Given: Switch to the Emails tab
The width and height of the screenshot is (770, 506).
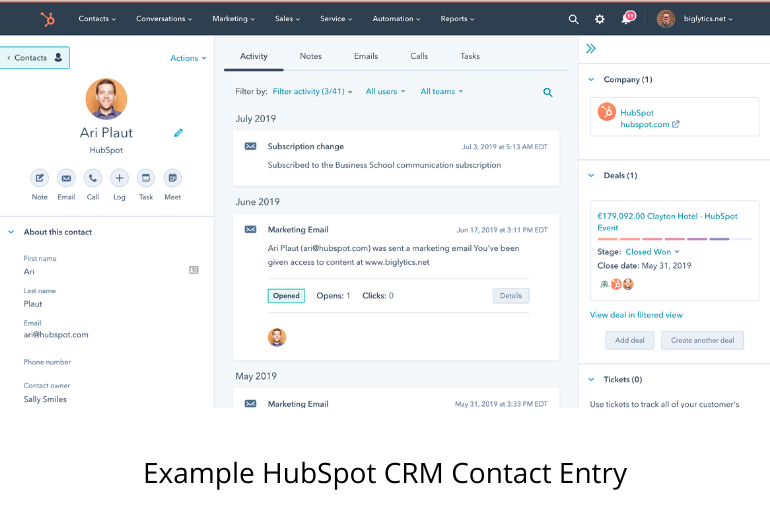Looking at the screenshot, I should (366, 56).
